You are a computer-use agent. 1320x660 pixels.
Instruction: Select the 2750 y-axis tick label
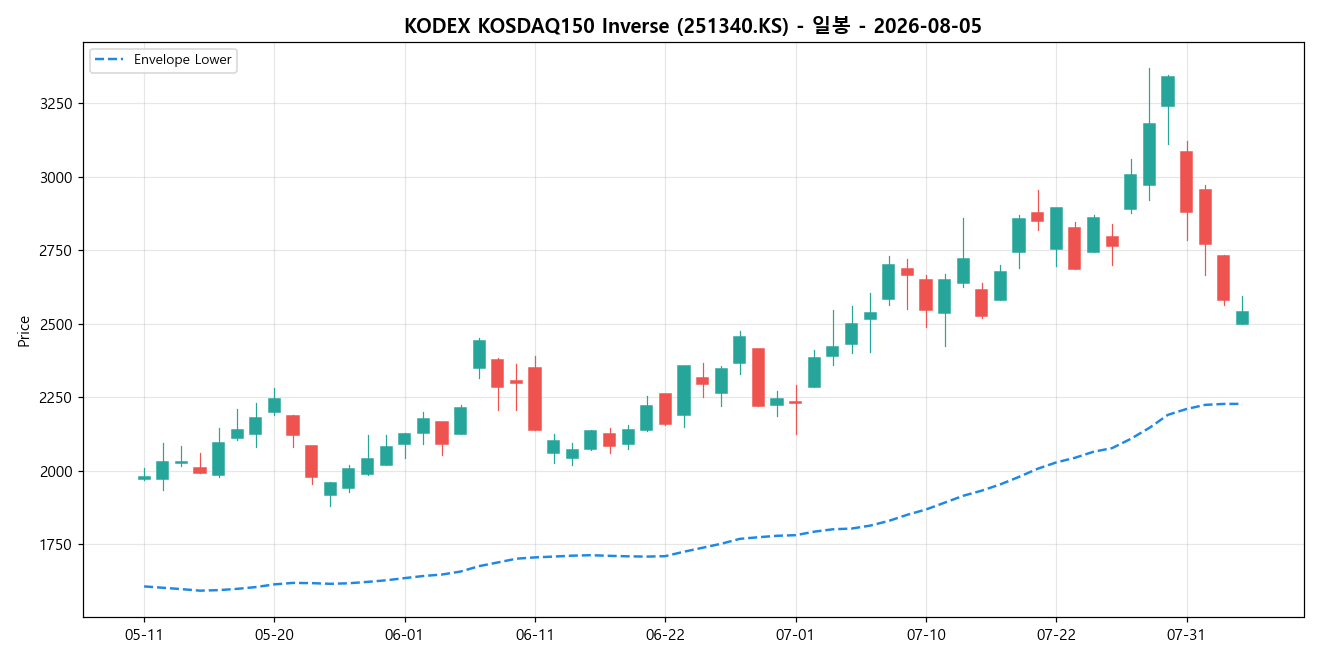[56, 251]
